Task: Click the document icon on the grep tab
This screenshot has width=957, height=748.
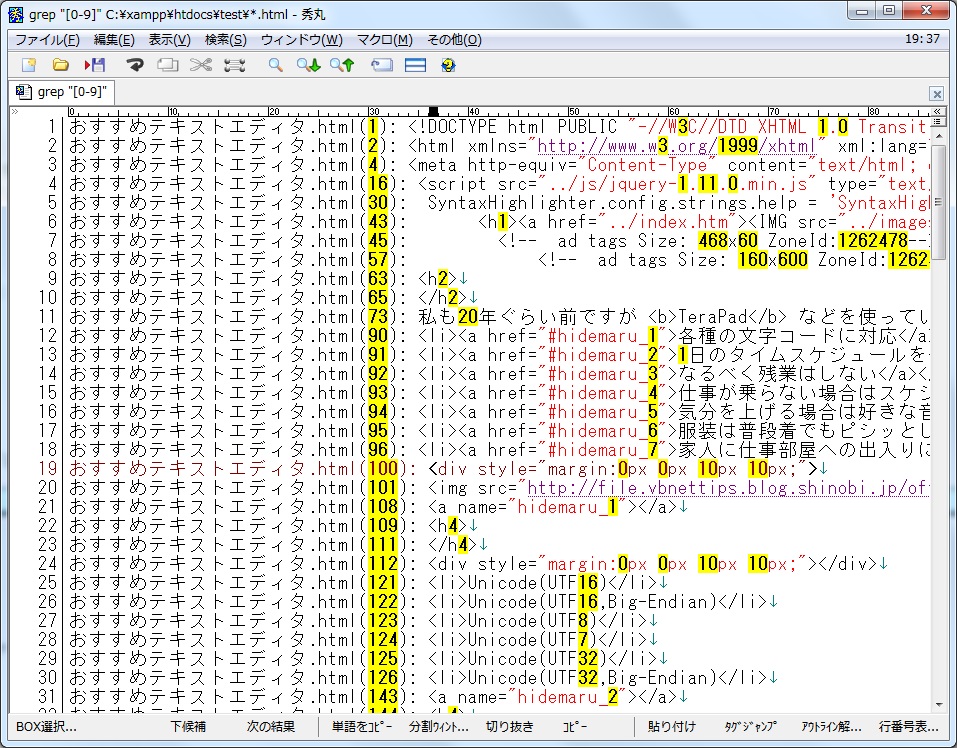Action: [x=23, y=92]
